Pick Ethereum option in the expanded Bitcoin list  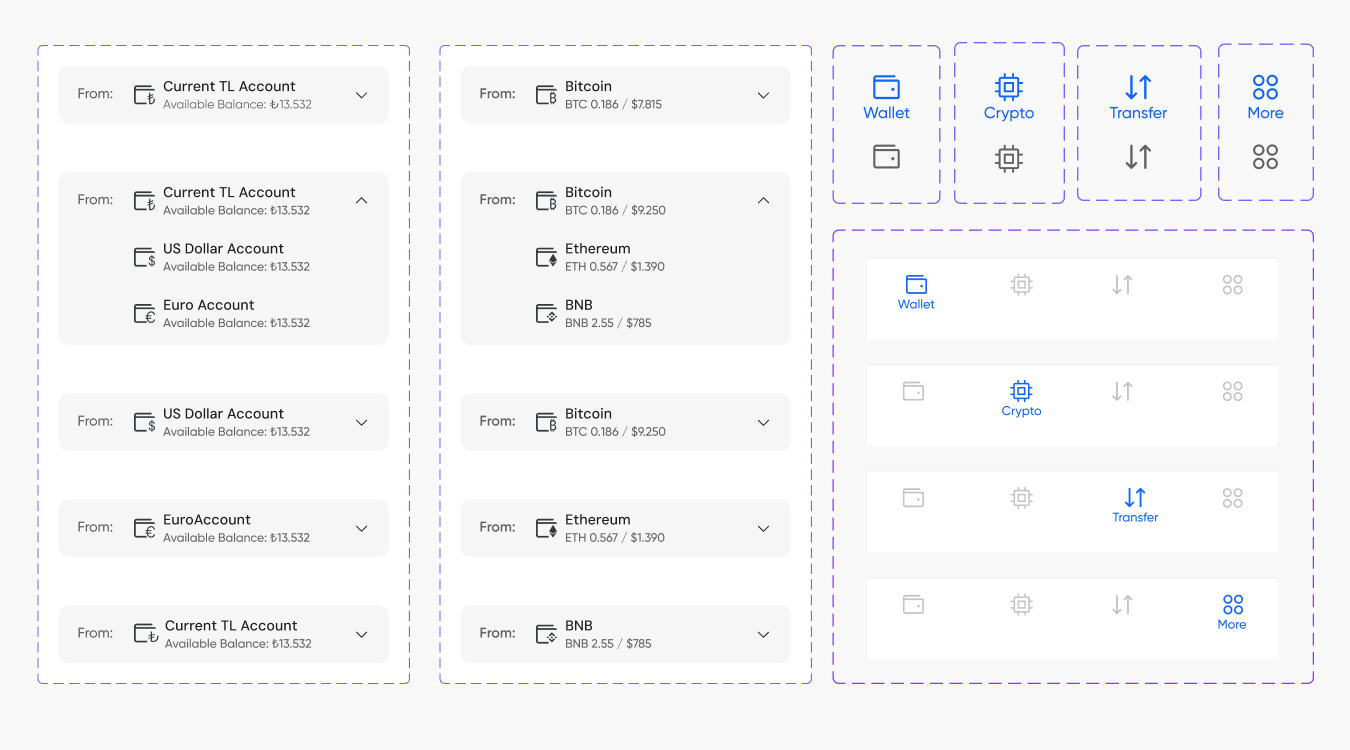[x=600, y=257]
